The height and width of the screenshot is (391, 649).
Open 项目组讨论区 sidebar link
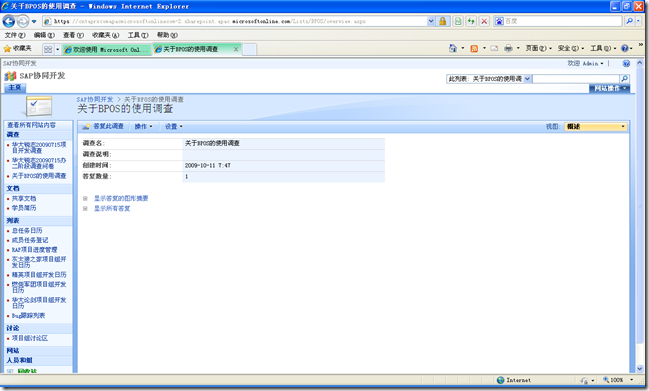tap(30, 338)
